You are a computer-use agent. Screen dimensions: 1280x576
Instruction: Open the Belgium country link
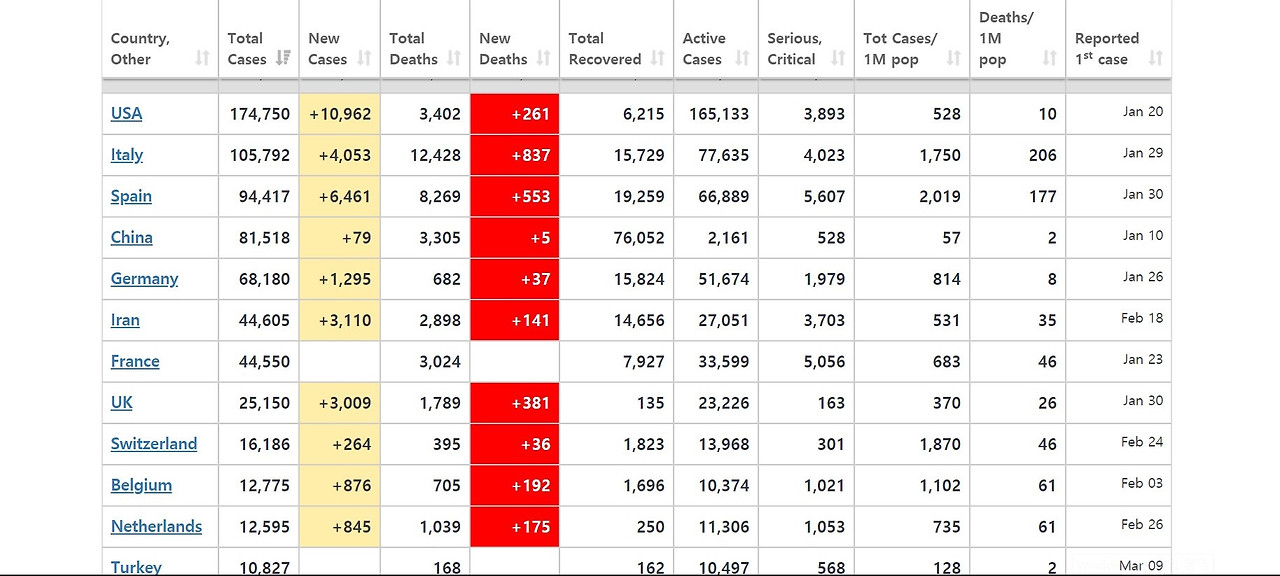141,485
